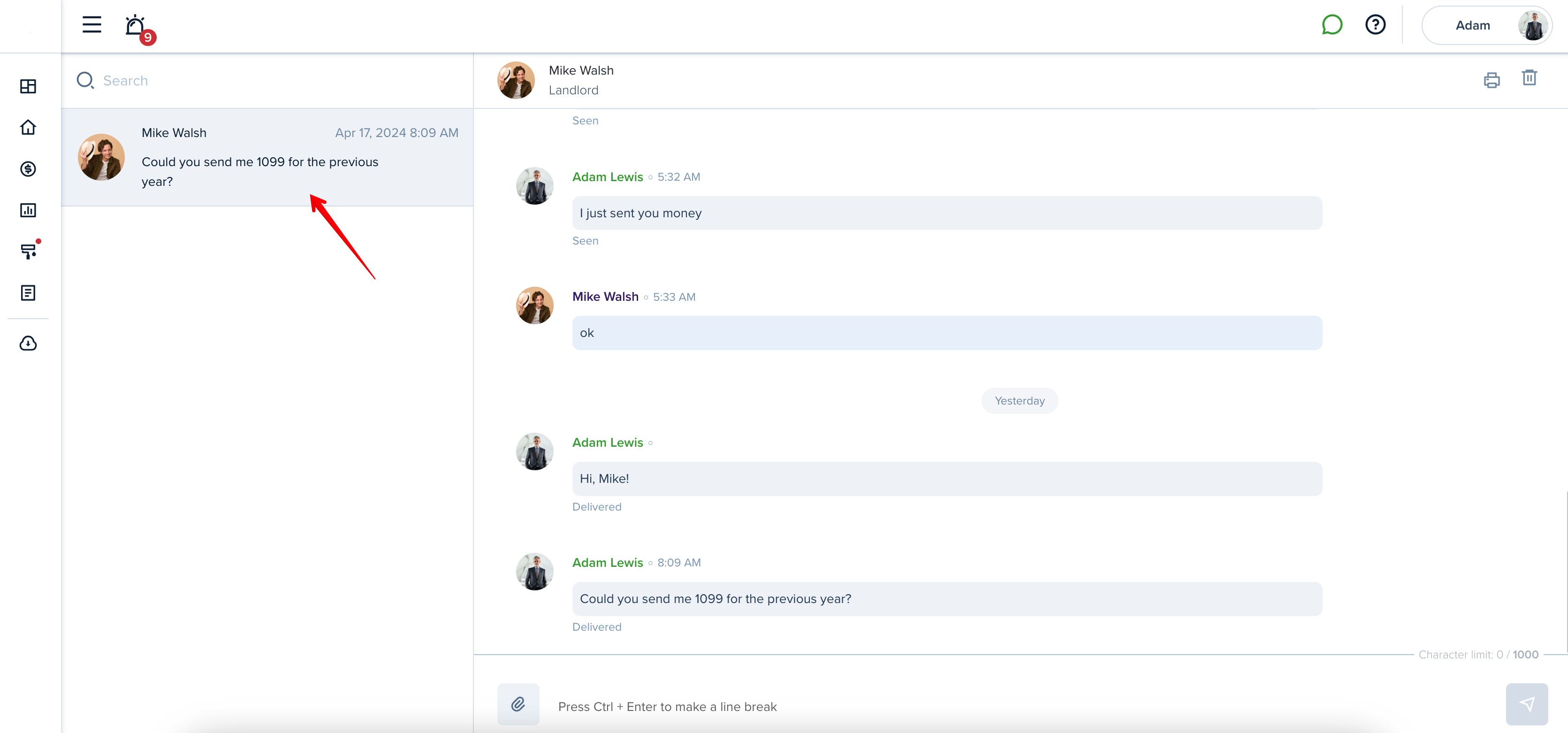Focus the Search conversations field
The image size is (1568, 733).
tap(268, 80)
